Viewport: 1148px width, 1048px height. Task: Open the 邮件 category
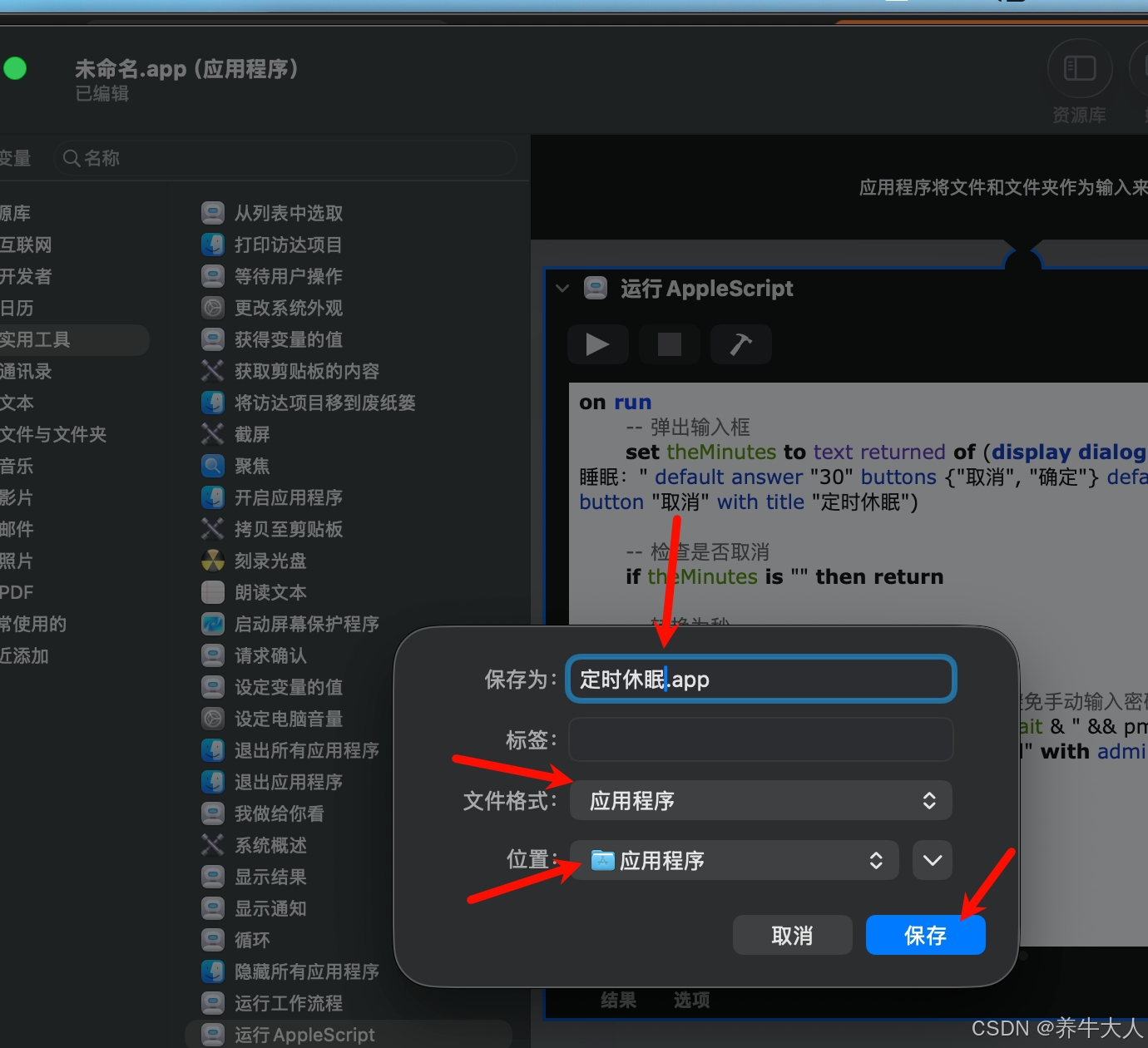(x=17, y=530)
